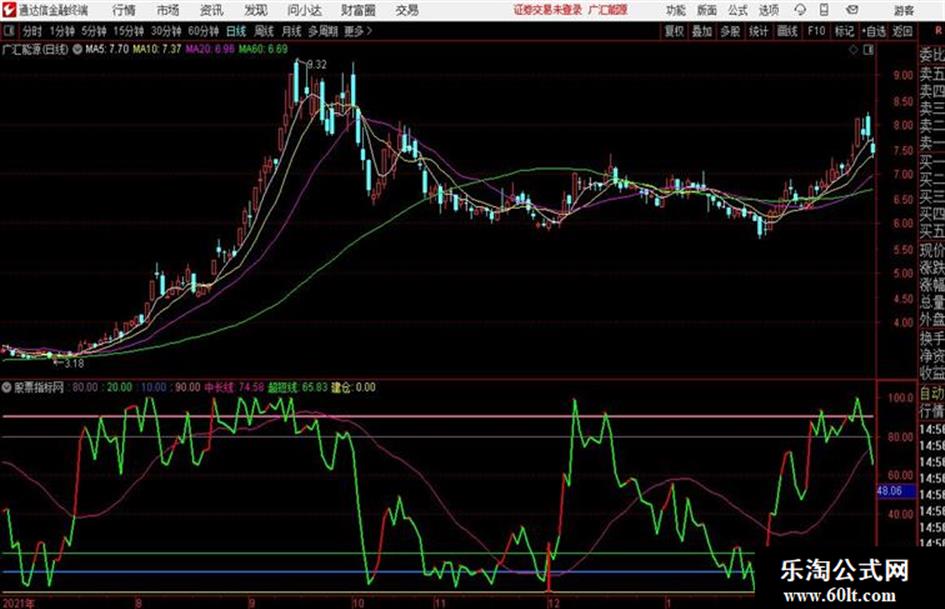Open the round settings icon beside 广汇能源(日线)
Screen dimensions: 945x609
(77, 49)
